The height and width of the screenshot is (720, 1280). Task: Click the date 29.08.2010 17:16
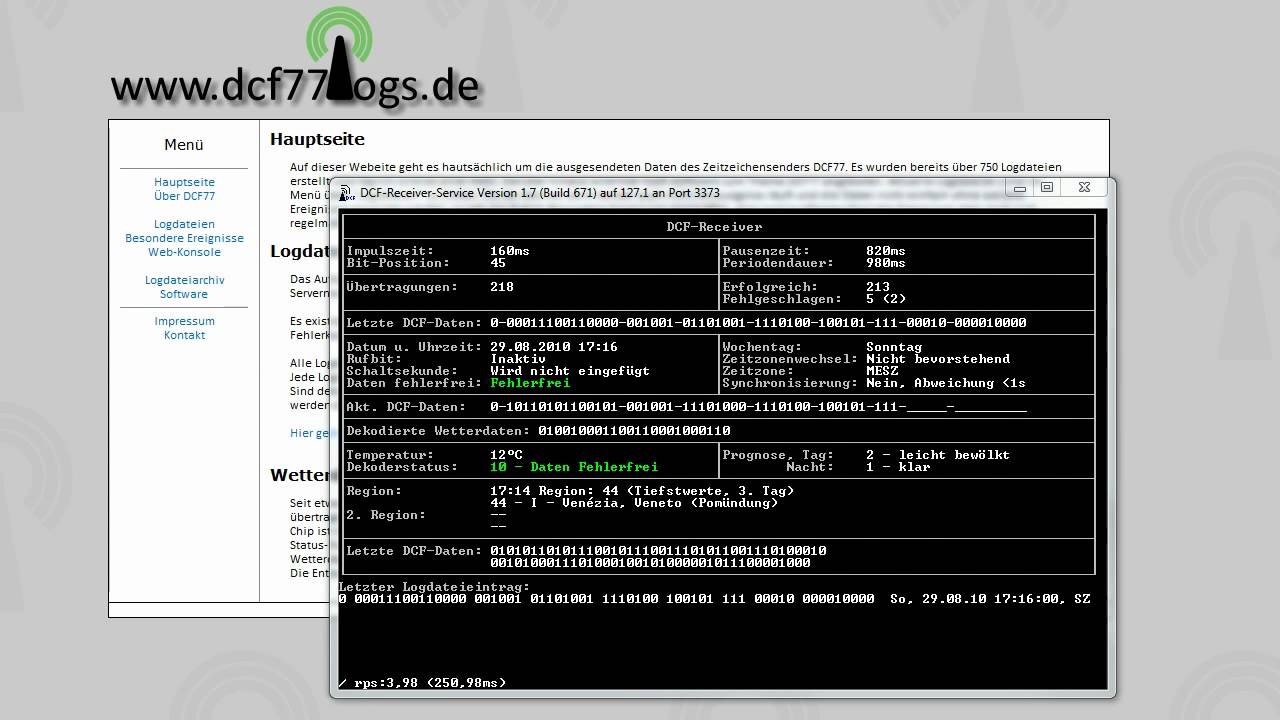[554, 347]
